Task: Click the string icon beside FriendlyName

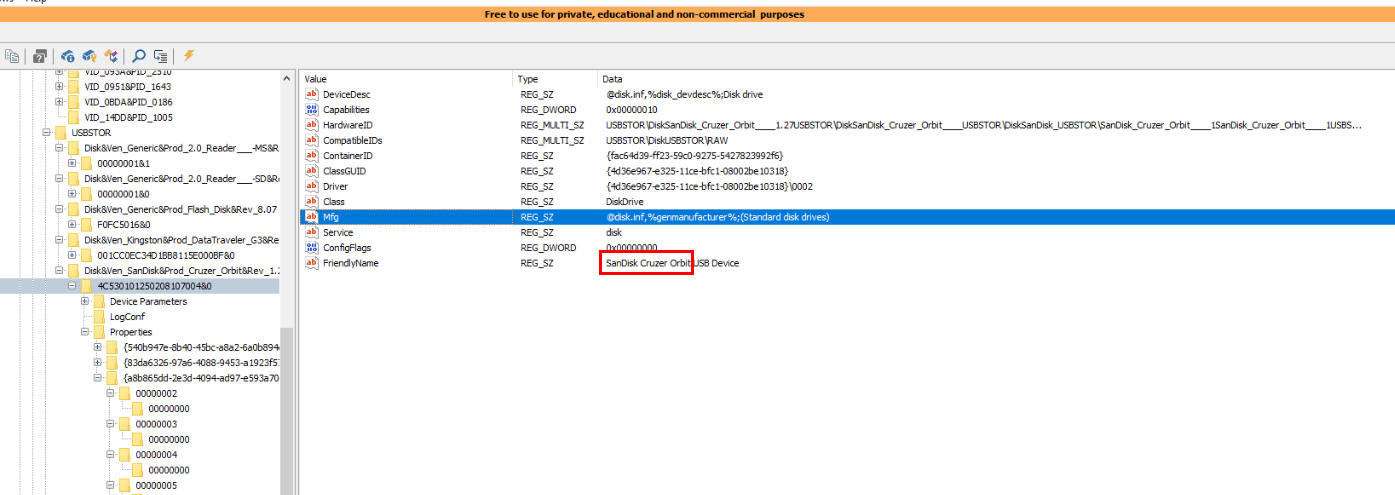Action: pyautogui.click(x=311, y=263)
